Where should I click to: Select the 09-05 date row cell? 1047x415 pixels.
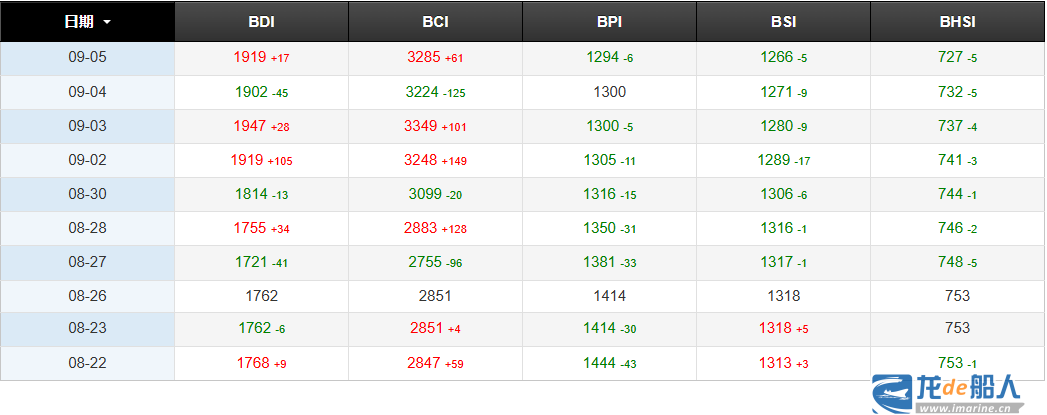pos(87,57)
